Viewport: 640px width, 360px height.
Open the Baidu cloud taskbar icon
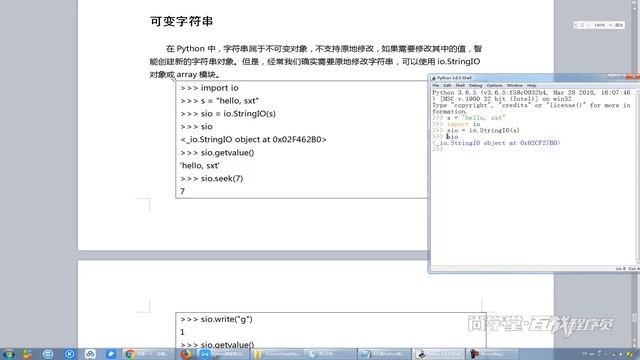pos(90,354)
